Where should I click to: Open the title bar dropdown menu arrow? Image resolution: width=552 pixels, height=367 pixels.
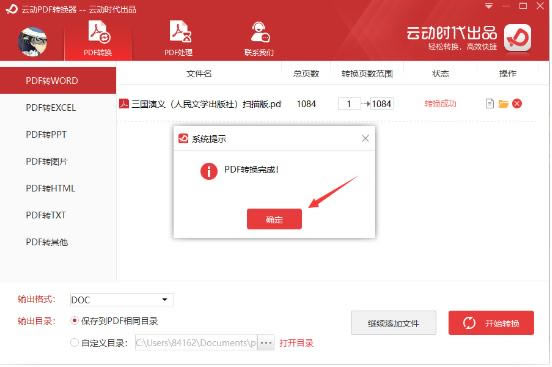[489, 6]
